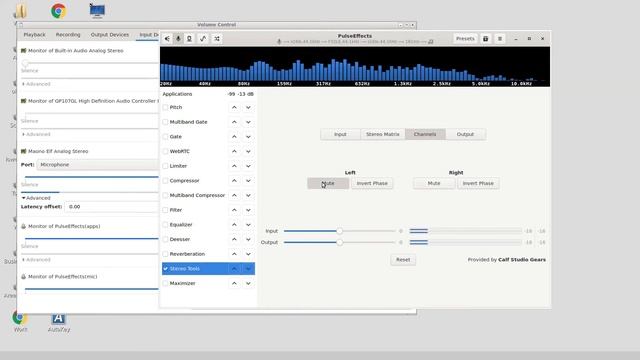Enable the Deesser checkbox
This screenshot has height=360, width=640.
[x=165, y=240]
